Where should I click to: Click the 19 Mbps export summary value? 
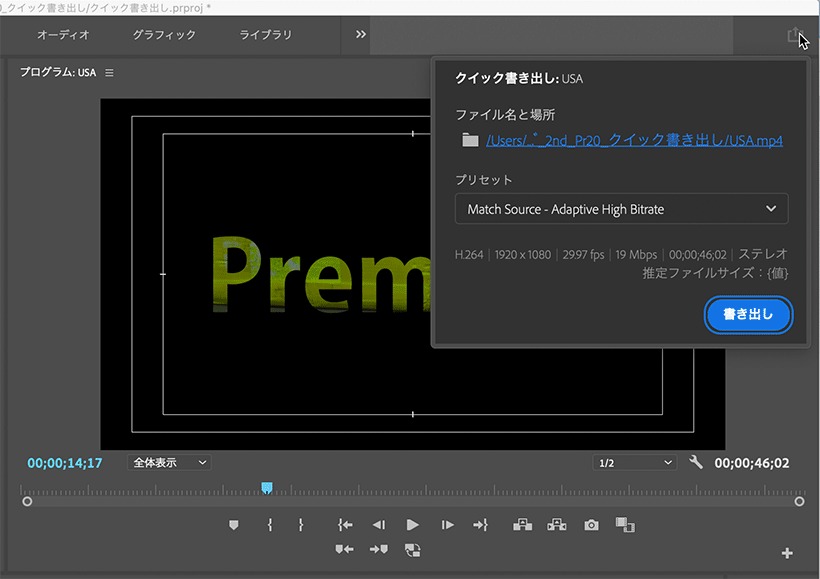(636, 255)
